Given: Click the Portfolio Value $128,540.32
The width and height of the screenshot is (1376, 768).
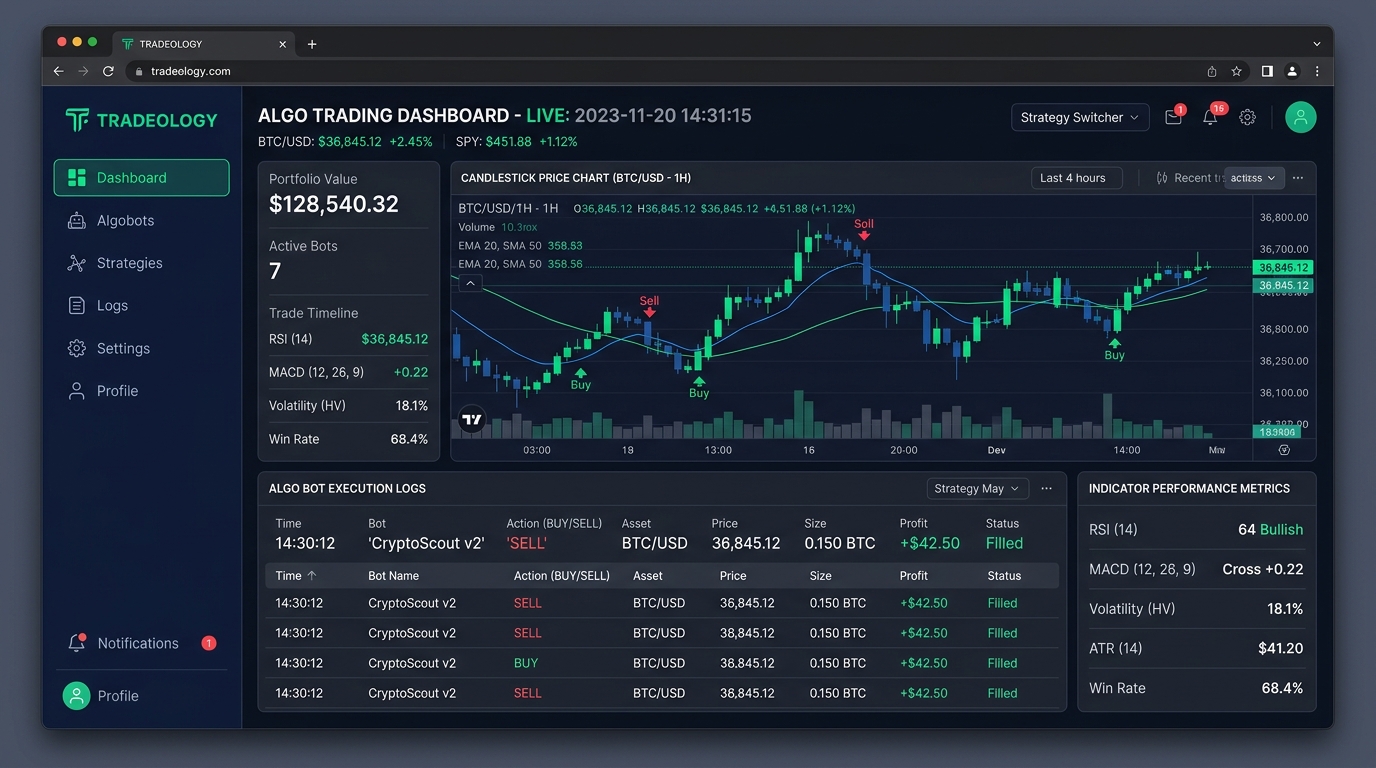Looking at the screenshot, I should pos(334,204).
